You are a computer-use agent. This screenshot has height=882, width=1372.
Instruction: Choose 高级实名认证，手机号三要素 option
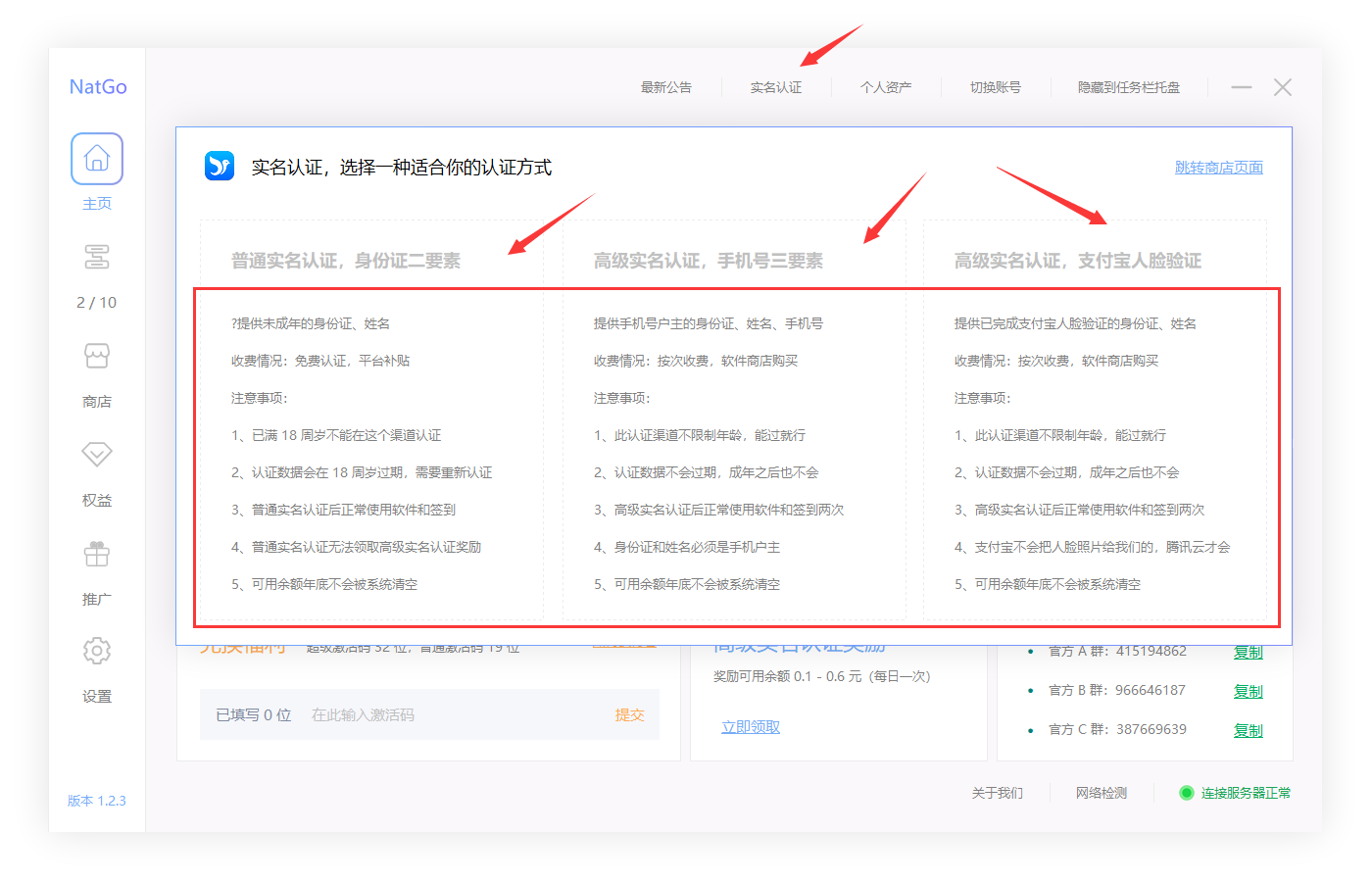tap(709, 261)
